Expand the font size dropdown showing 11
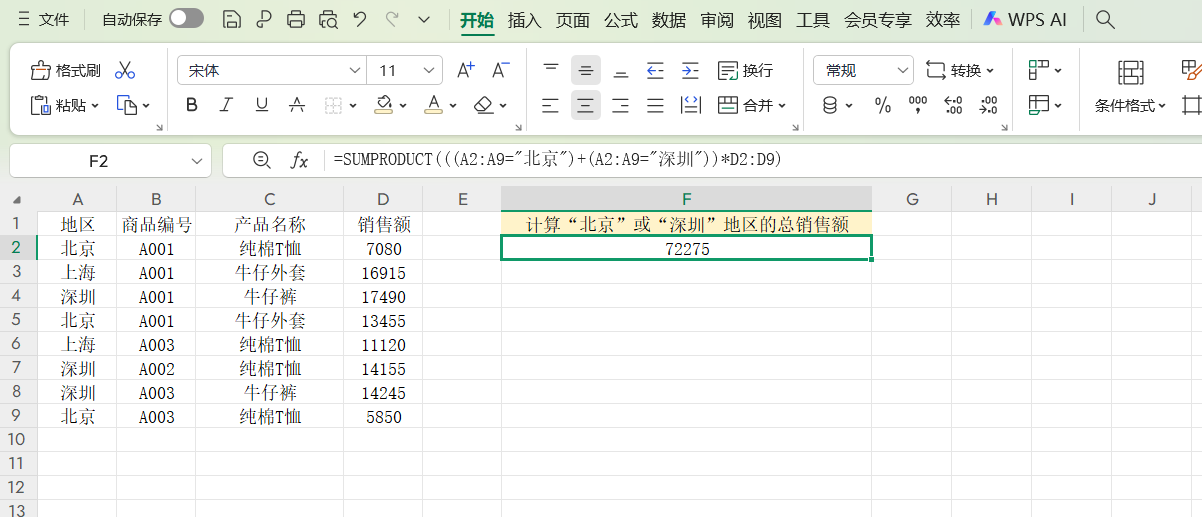1202x517 pixels. pos(430,70)
